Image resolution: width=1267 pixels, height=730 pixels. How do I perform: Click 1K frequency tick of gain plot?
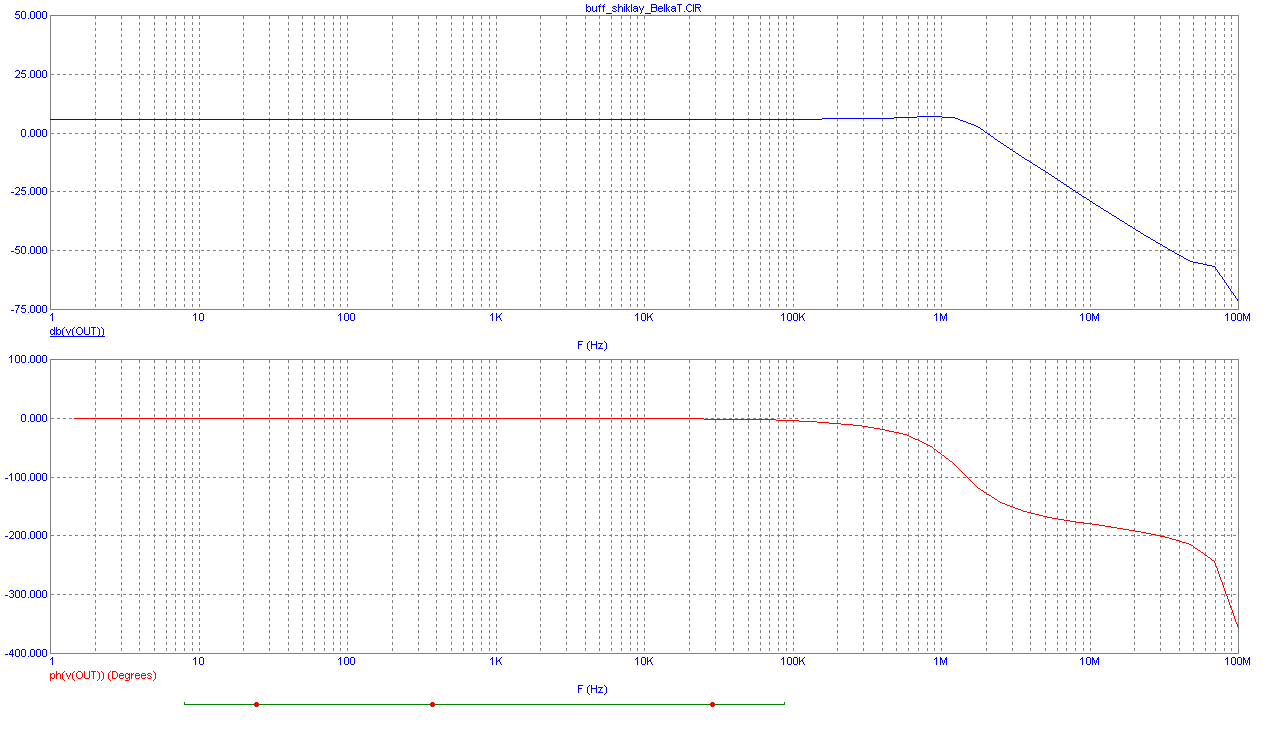point(495,318)
